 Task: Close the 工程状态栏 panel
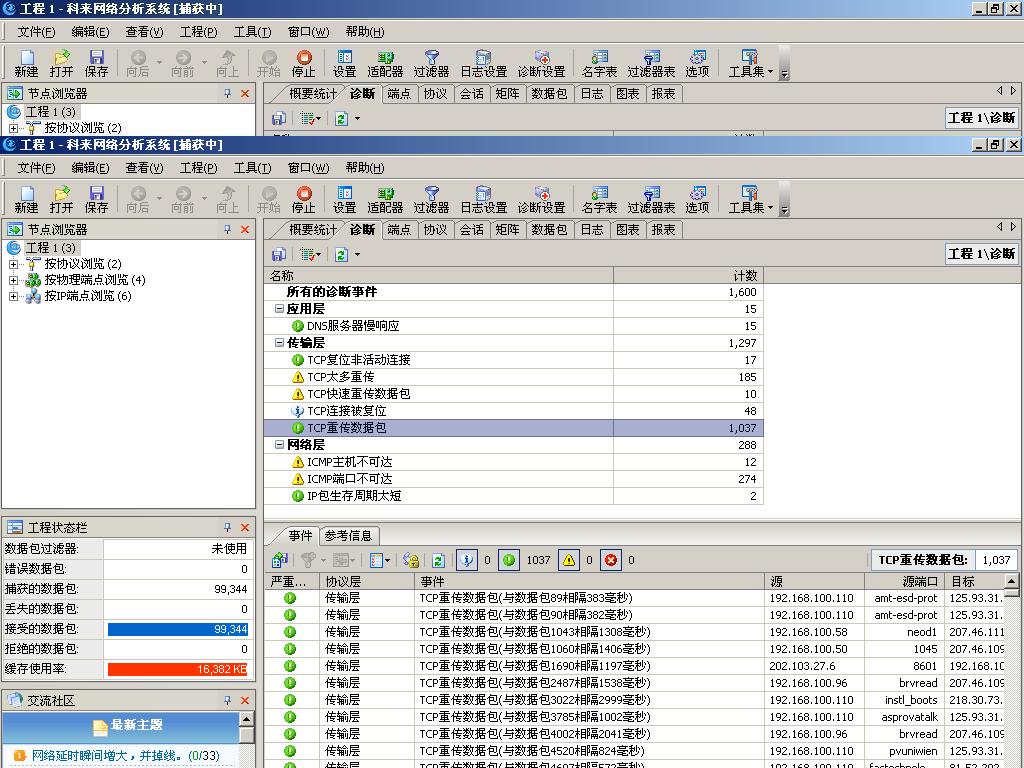[245, 527]
